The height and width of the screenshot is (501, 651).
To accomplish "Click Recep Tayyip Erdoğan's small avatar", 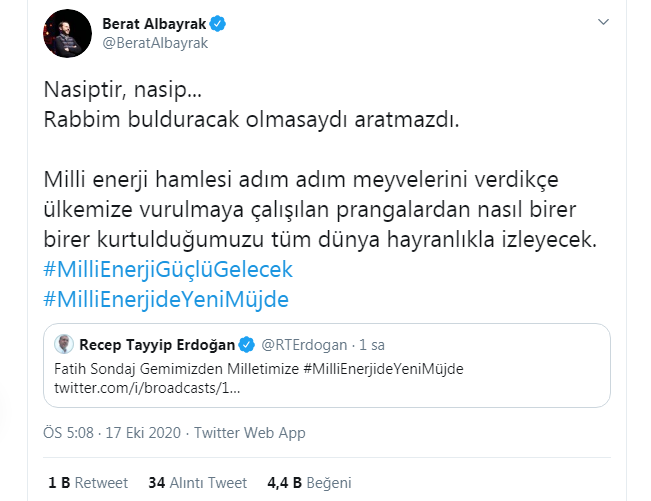I will [x=66, y=346].
